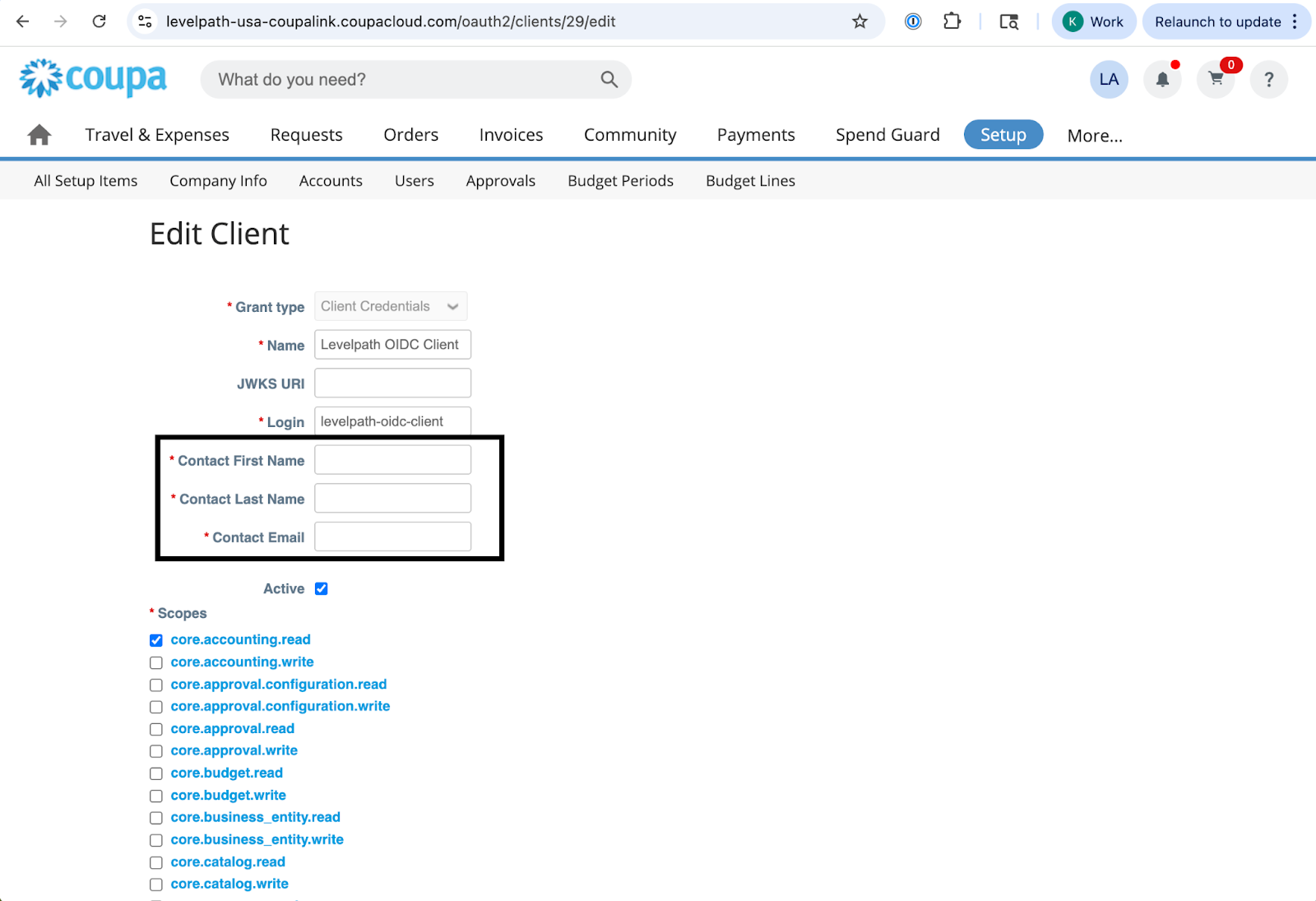Click the core.catalog.write link
Screen dimensions: 1316x901
229,885
